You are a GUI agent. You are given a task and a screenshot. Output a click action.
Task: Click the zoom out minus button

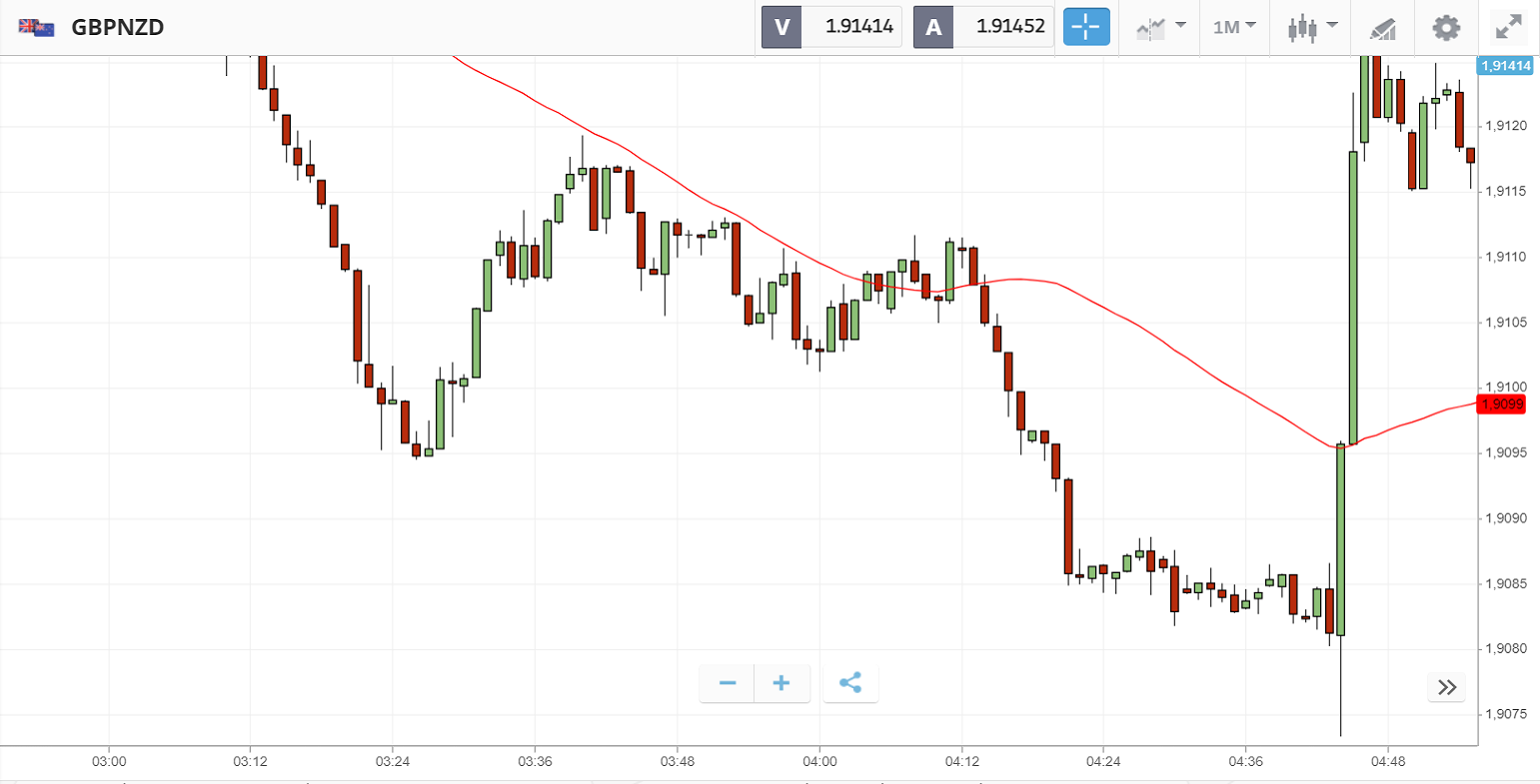pyautogui.click(x=728, y=683)
